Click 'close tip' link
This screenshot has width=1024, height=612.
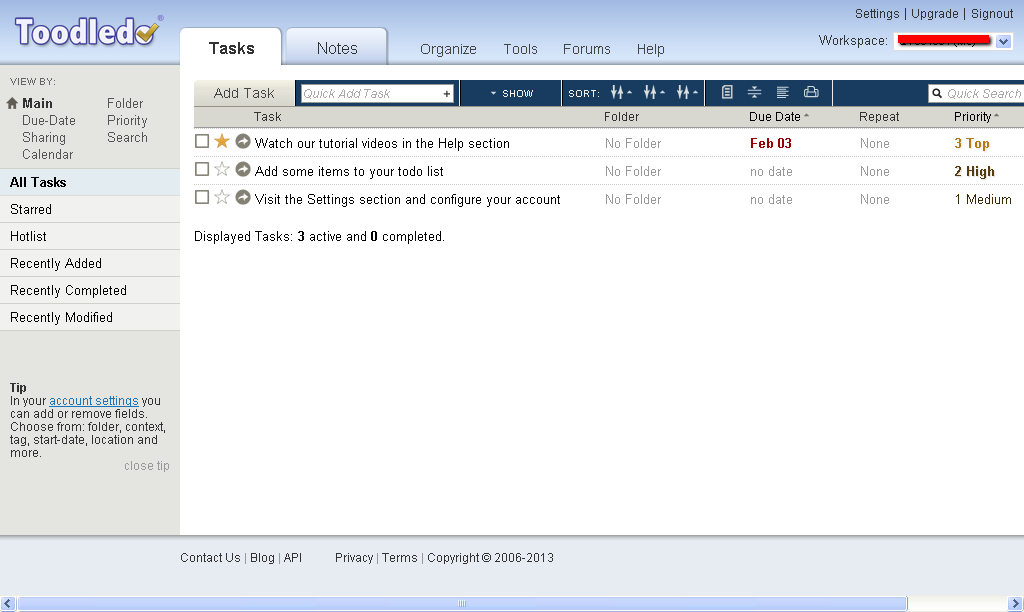pos(147,466)
